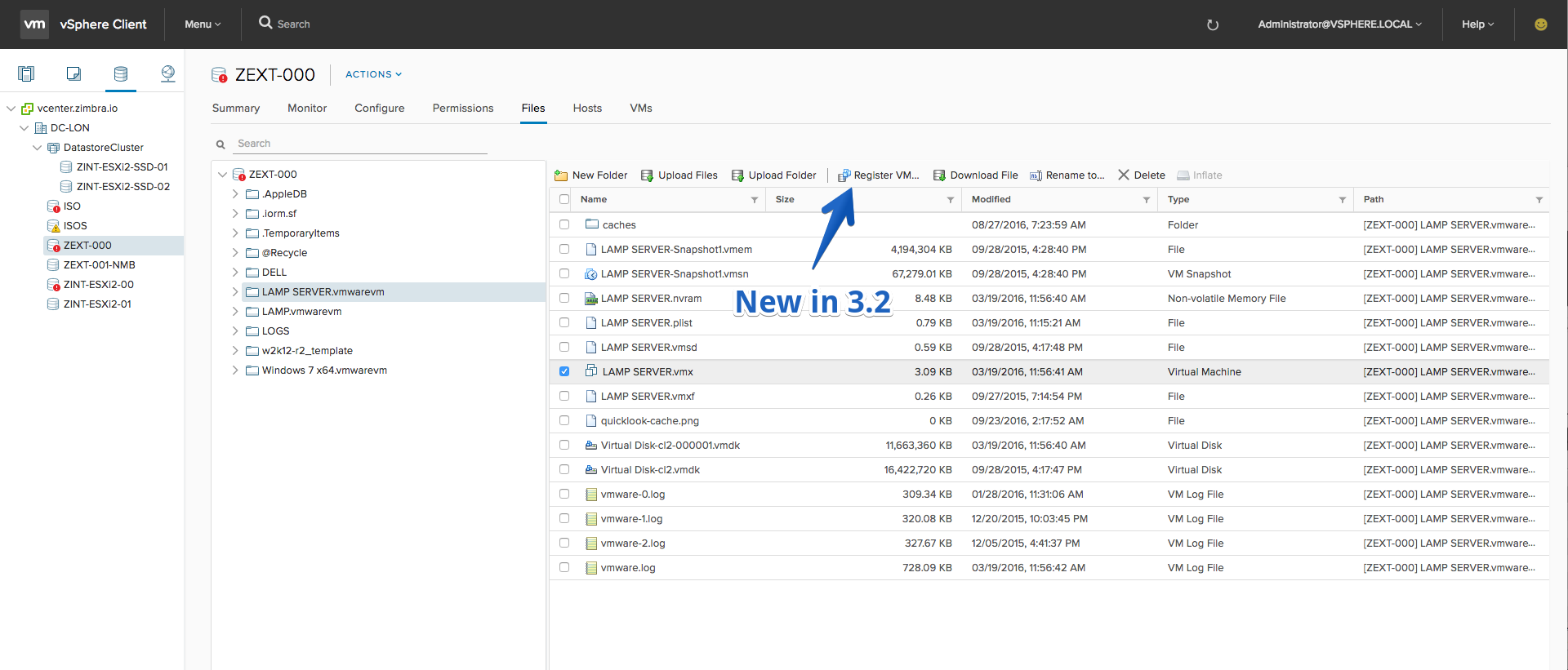Open the Menu dropdown in header

203,24
